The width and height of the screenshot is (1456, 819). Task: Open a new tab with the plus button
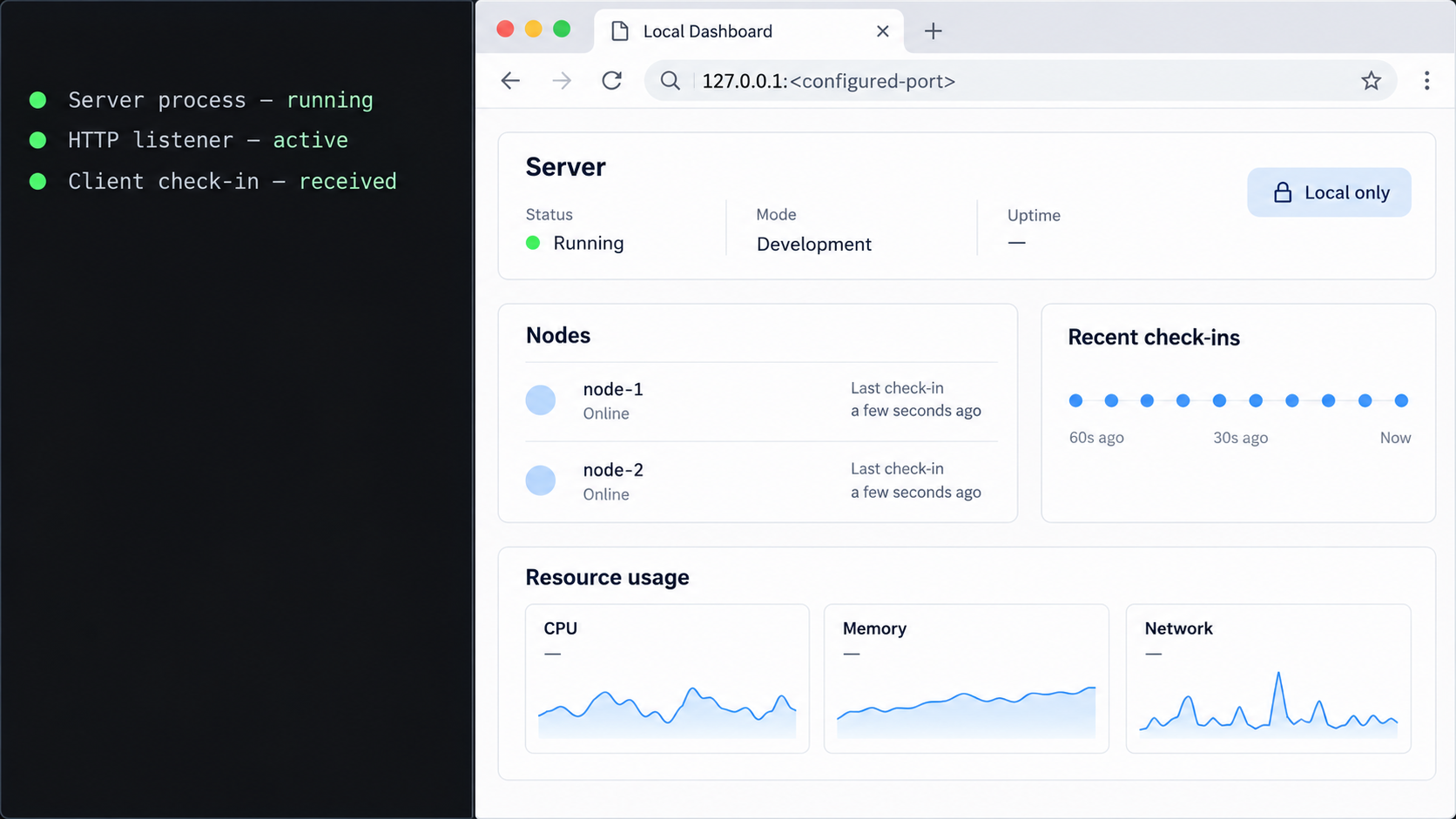934,31
